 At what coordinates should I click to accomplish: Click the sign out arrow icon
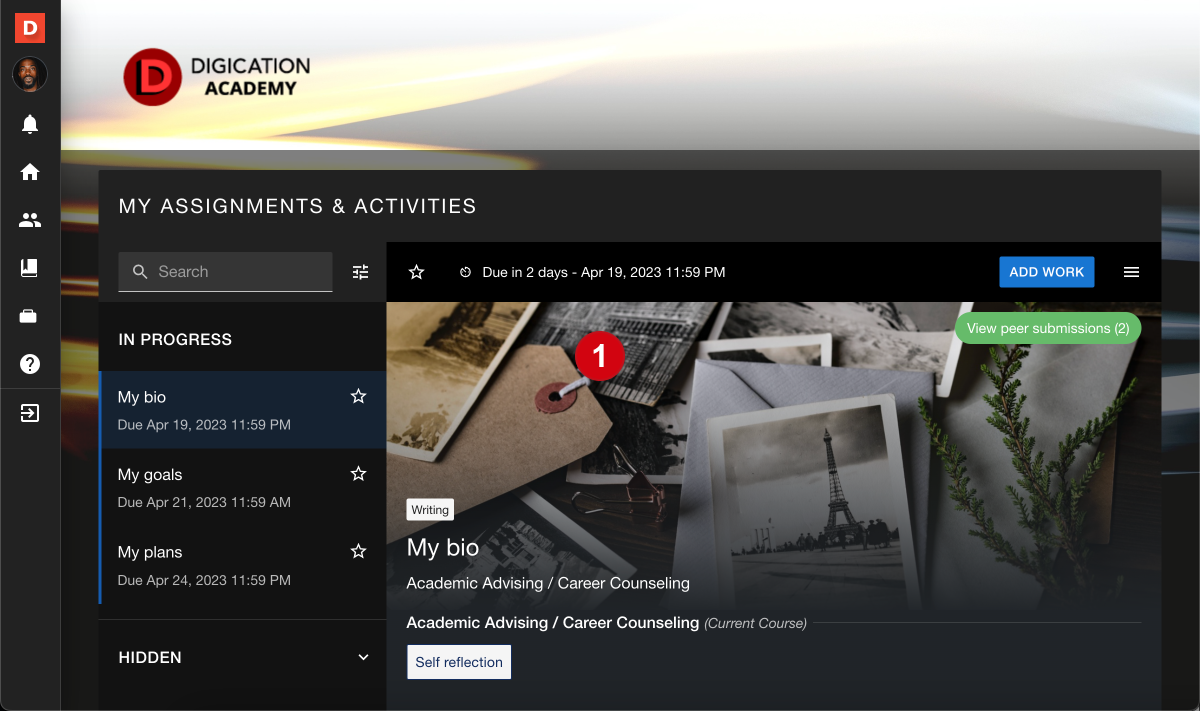30,413
